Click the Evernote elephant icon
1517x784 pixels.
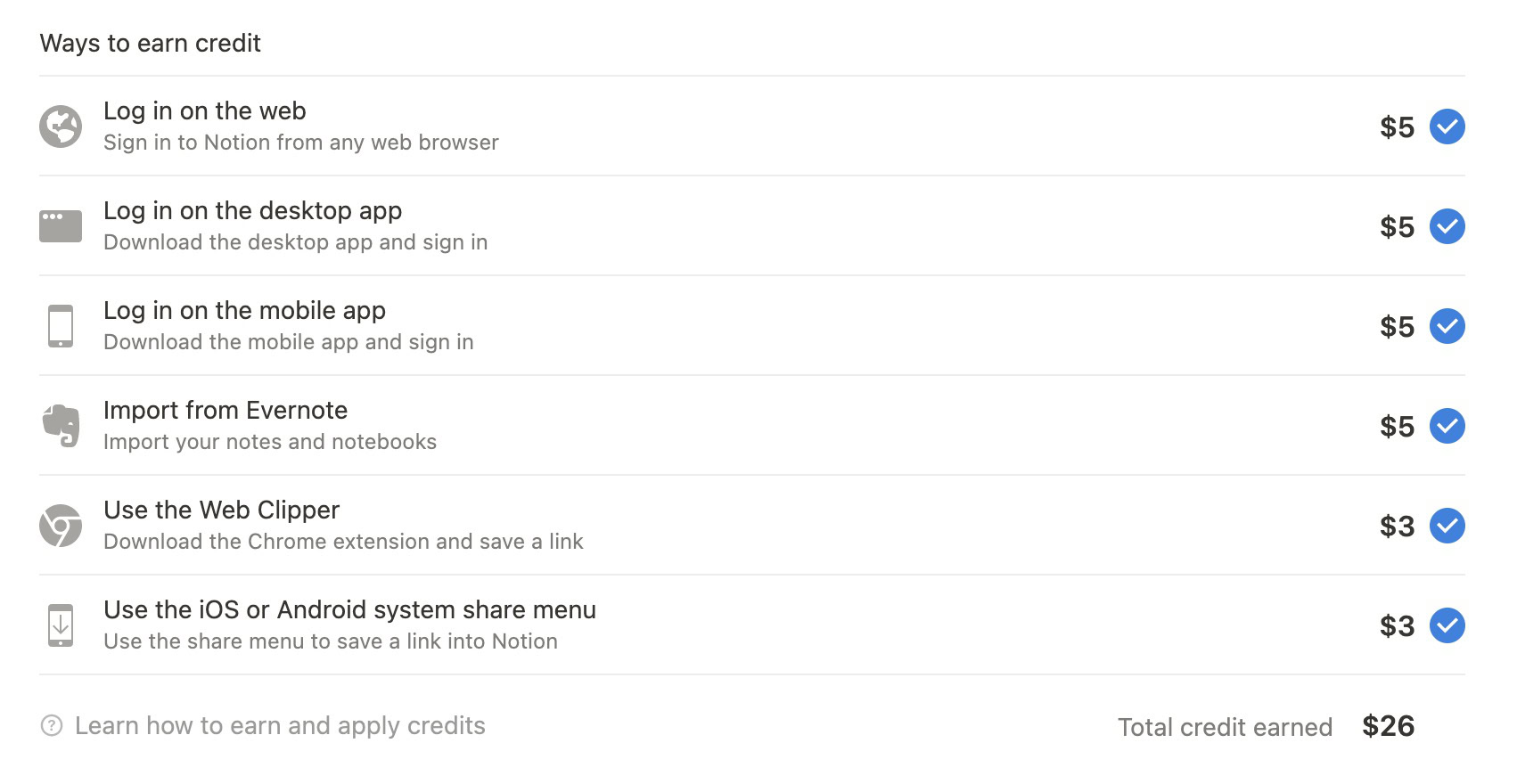pos(61,426)
